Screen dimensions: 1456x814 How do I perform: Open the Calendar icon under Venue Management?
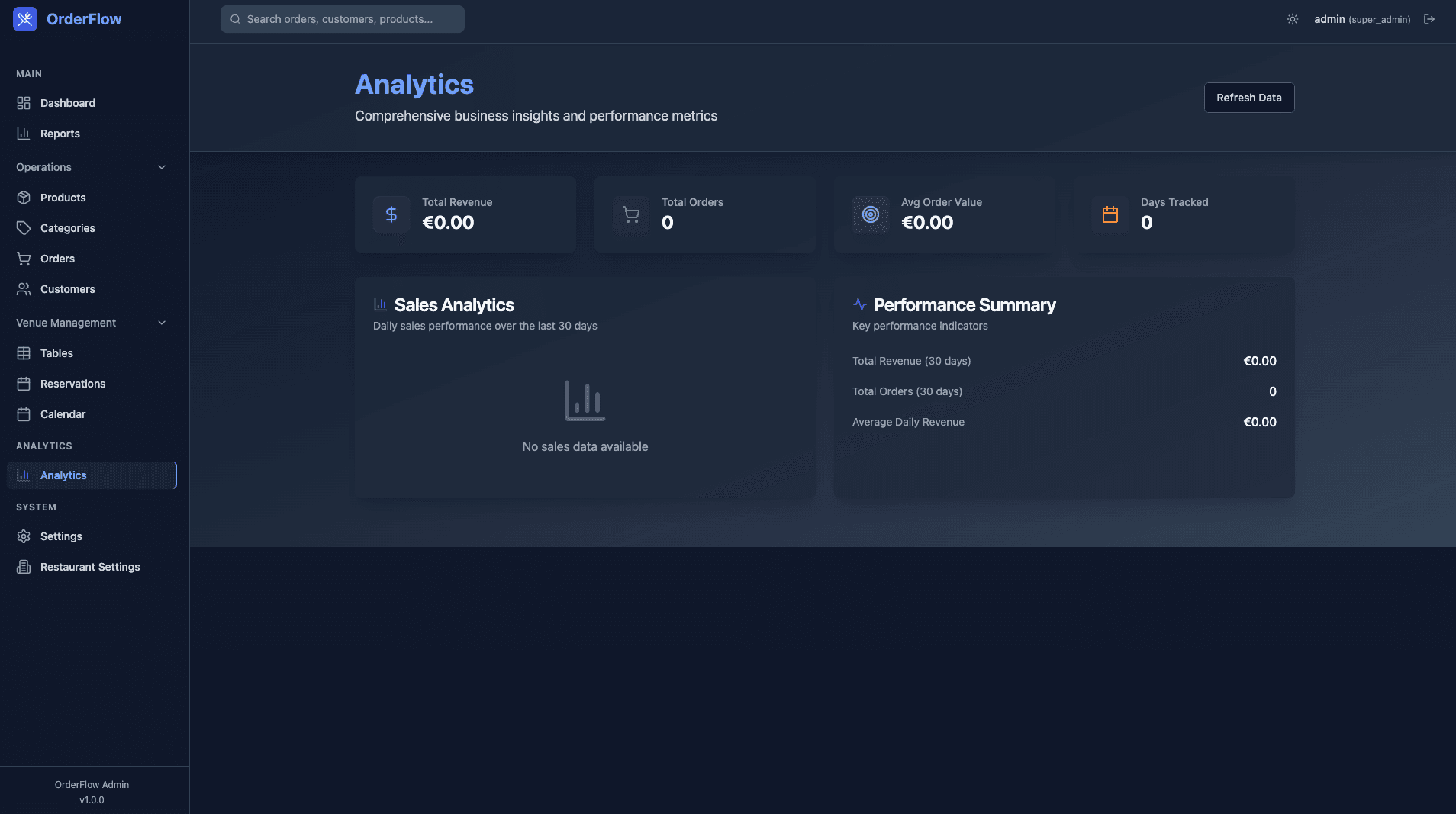24,414
